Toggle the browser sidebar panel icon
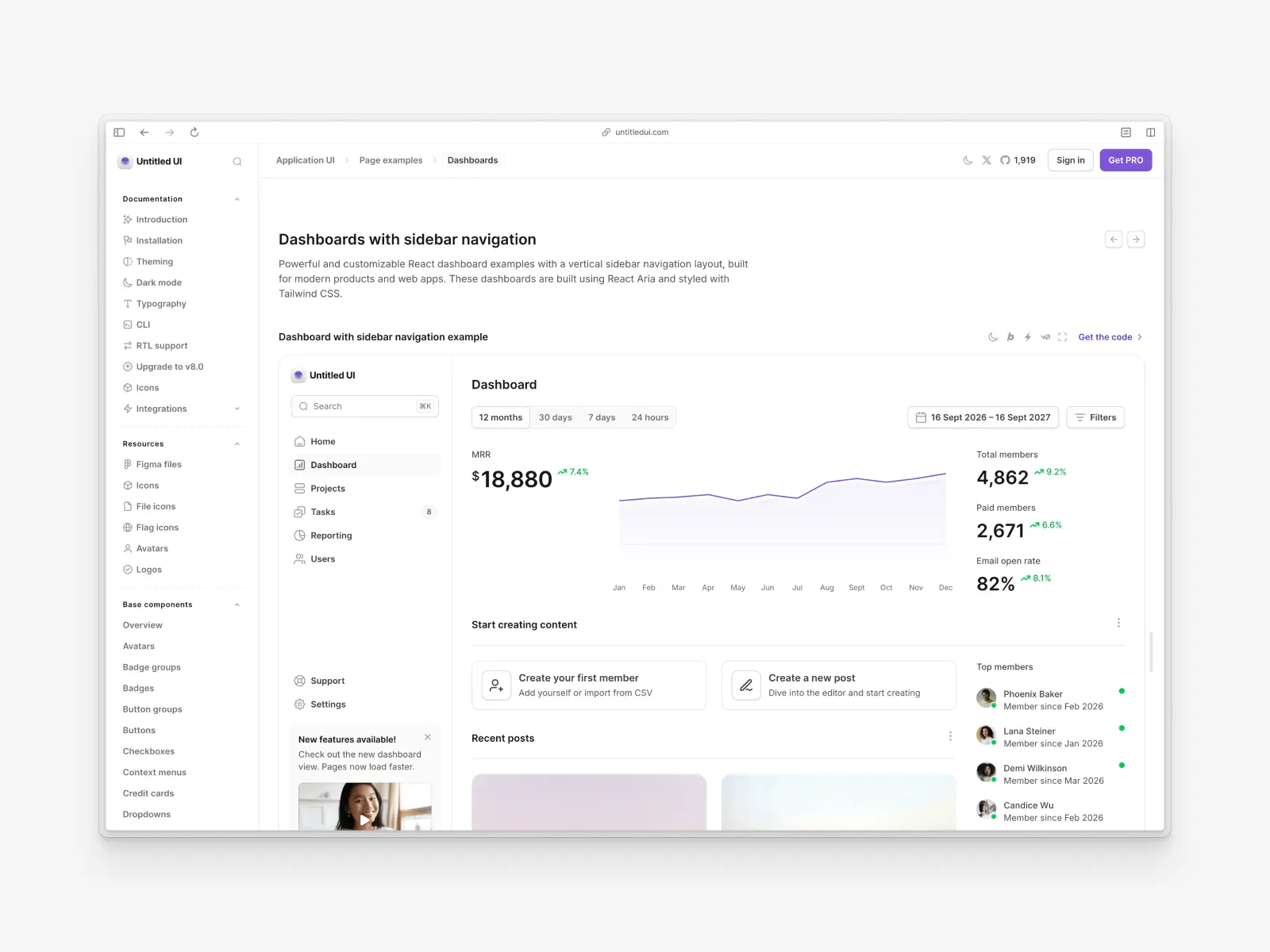 (119, 132)
